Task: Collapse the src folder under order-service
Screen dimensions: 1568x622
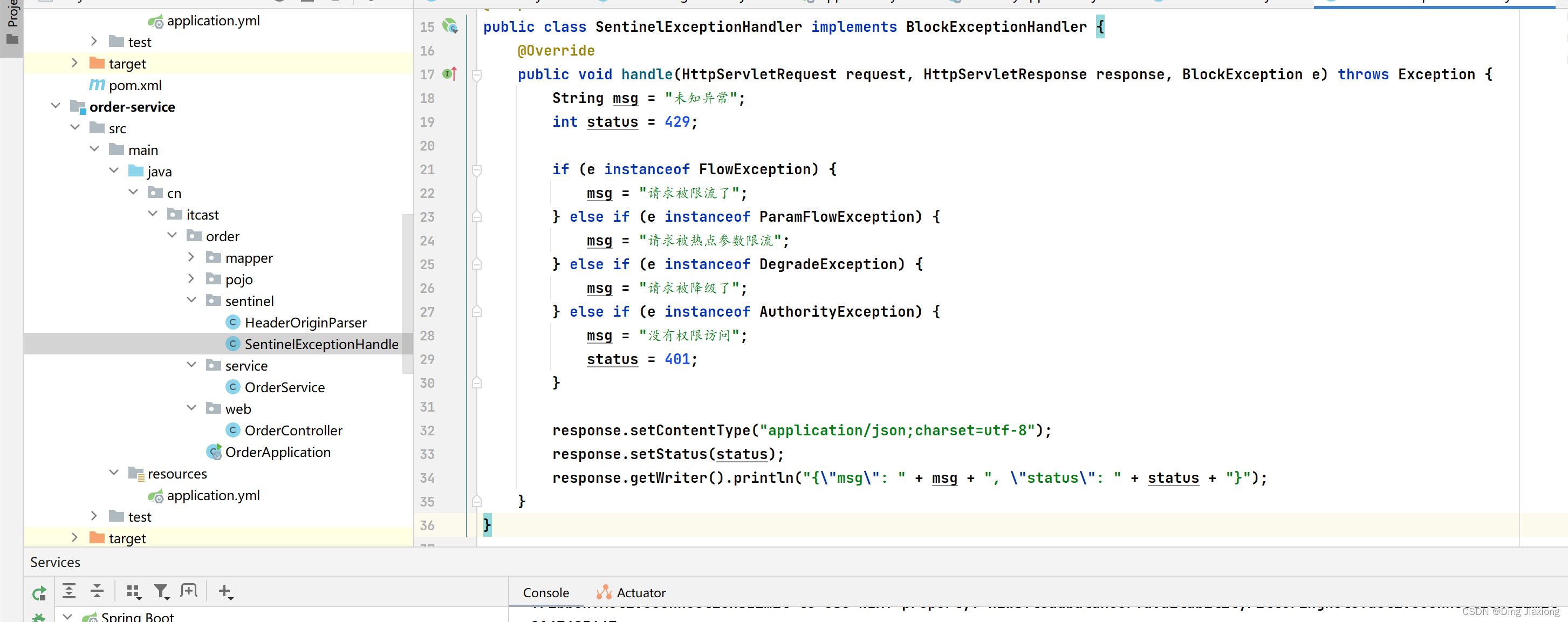Action: [x=76, y=127]
